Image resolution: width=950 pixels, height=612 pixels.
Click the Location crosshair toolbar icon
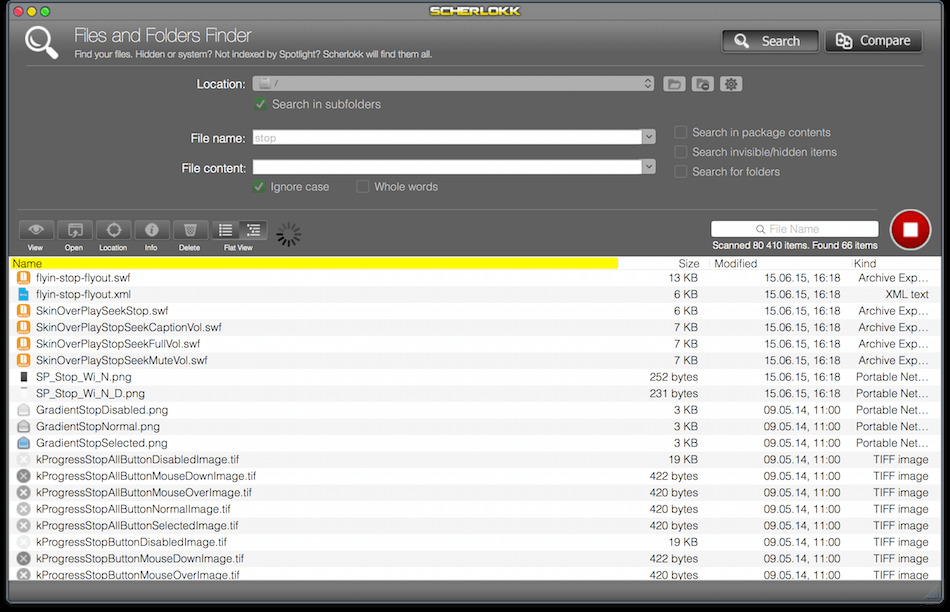pyautogui.click(x=113, y=230)
